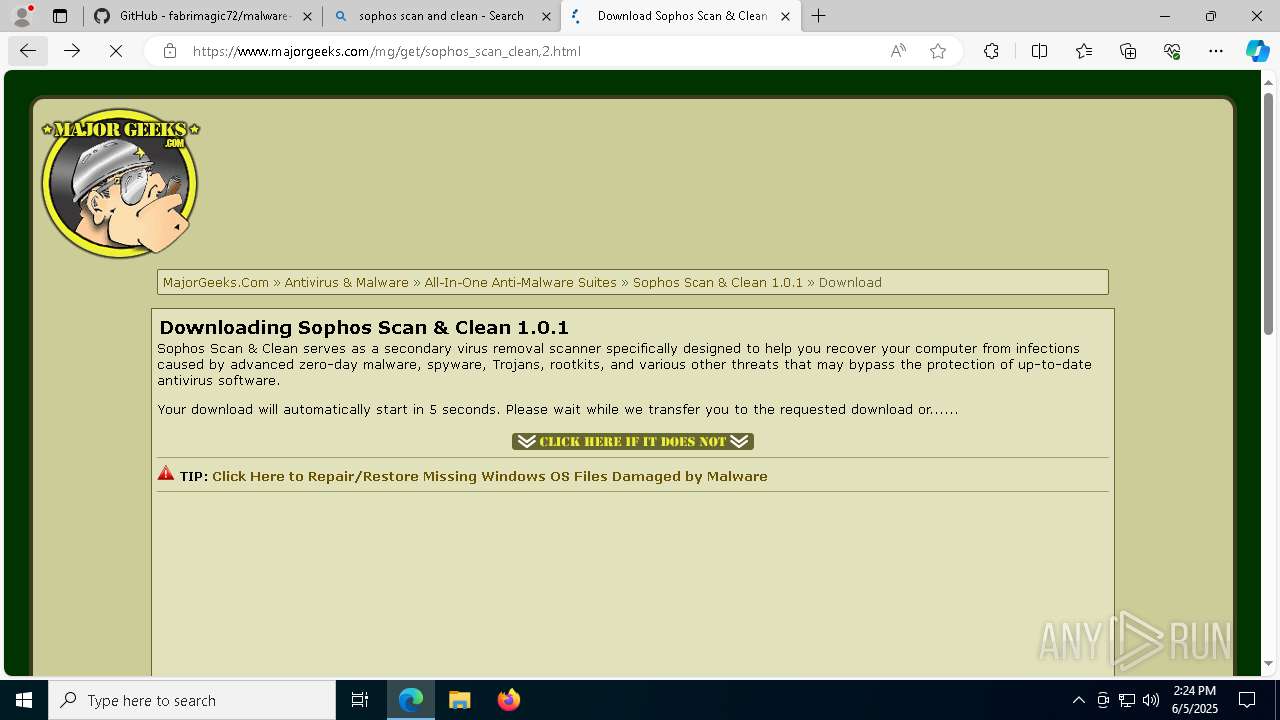This screenshot has height=720, width=1280.
Task: Click the page's vertical scrollbar
Action: click(x=1268, y=215)
